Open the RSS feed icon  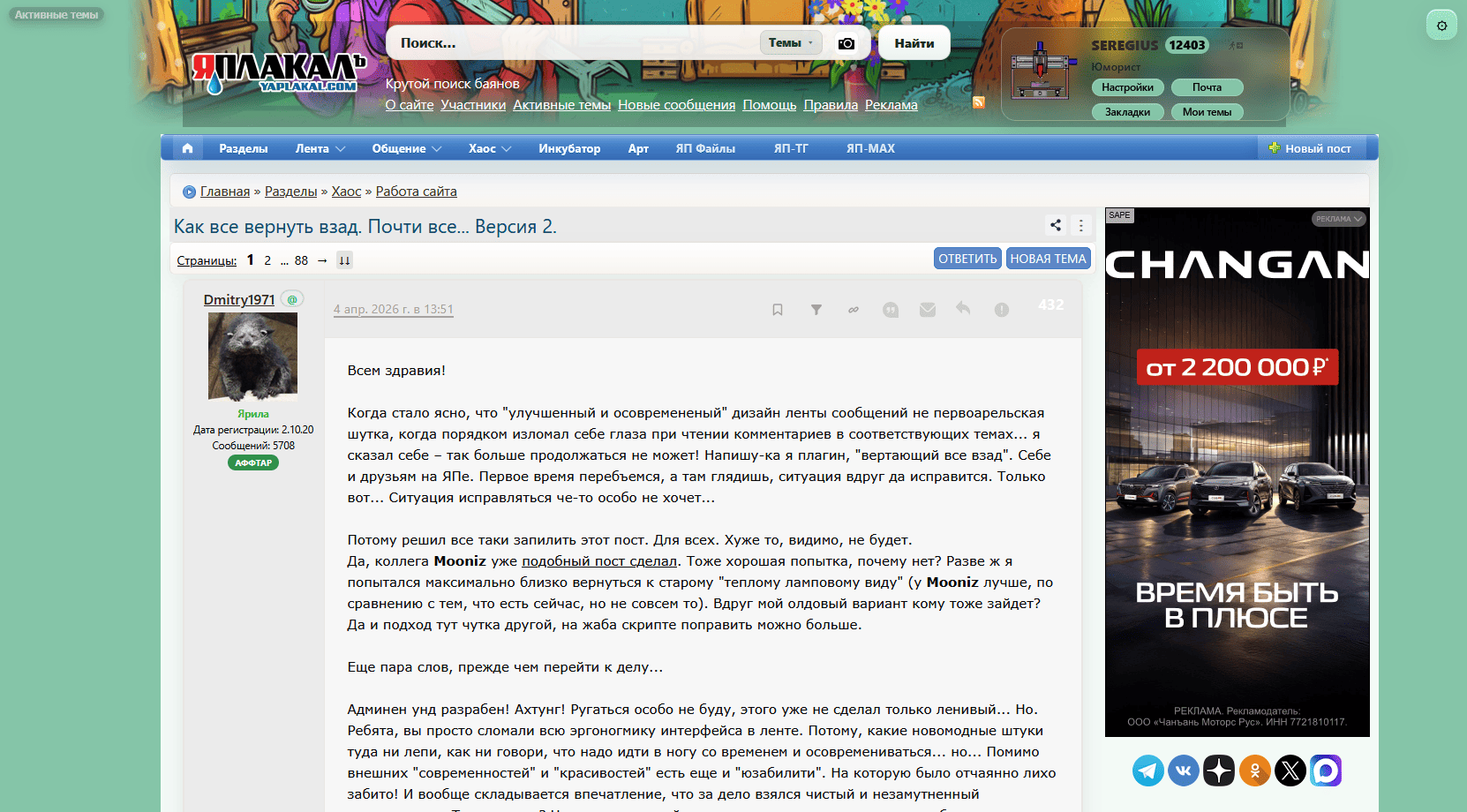coord(979,102)
